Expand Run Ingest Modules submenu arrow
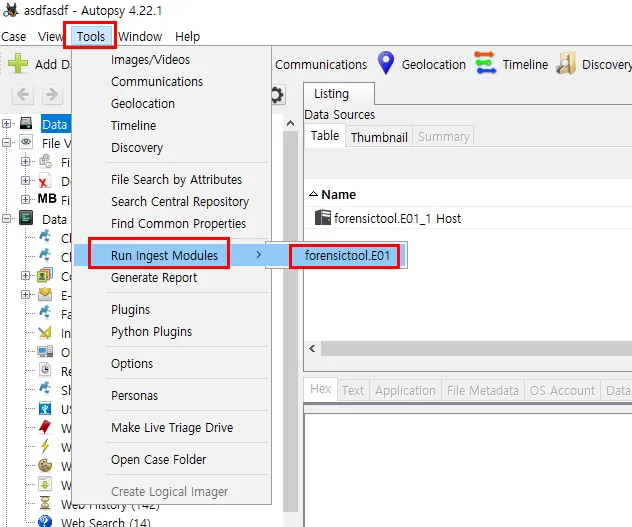This screenshot has height=527, width=632. (258, 255)
